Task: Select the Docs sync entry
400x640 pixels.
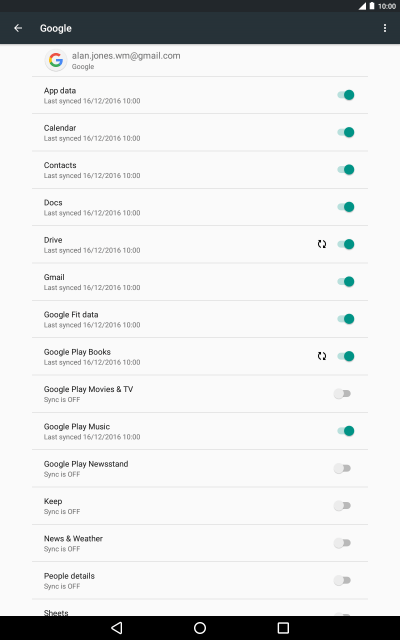Action: click(200, 207)
